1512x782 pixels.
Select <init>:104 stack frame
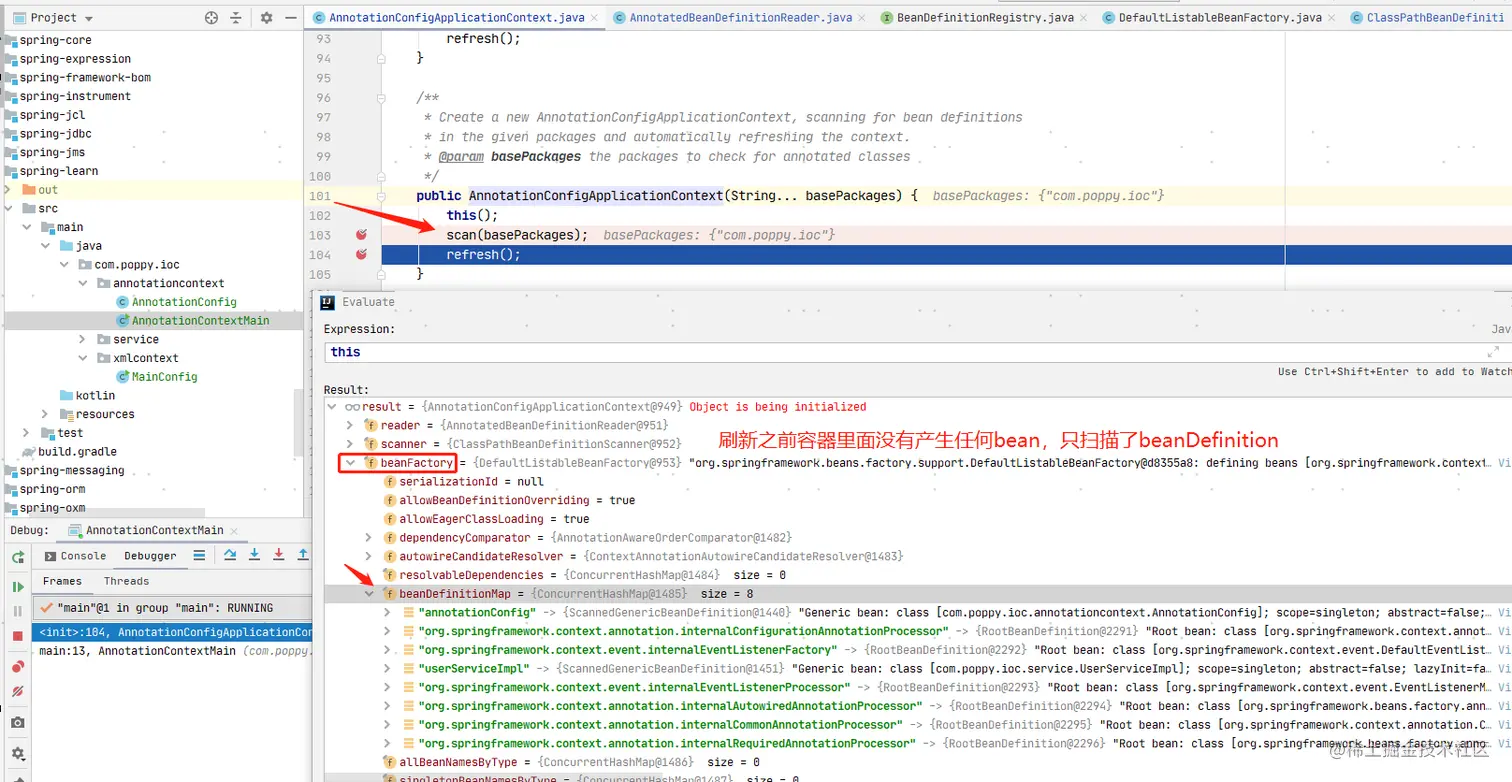172,632
